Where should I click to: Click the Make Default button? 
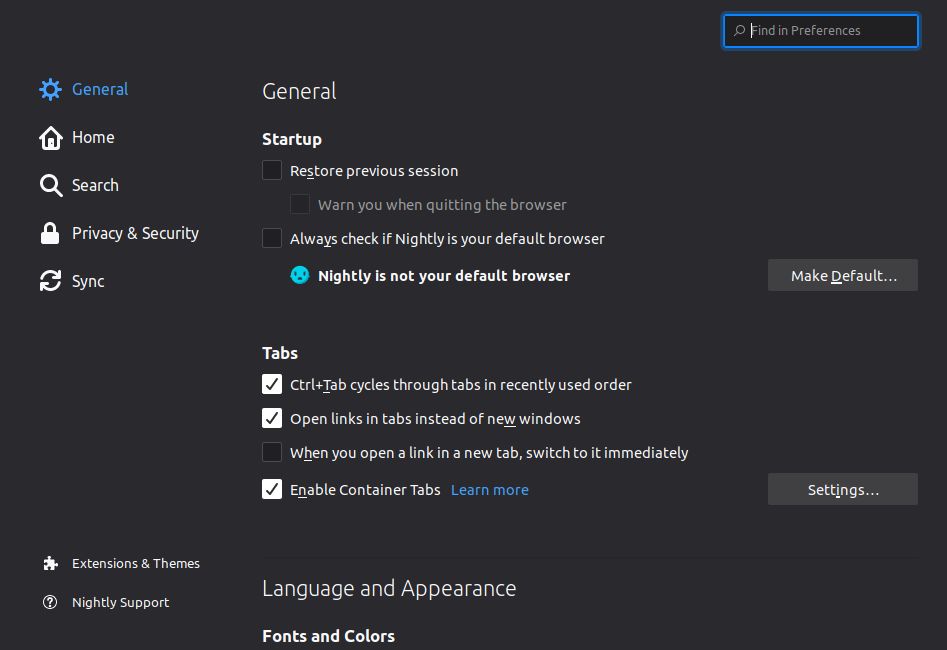click(842, 275)
